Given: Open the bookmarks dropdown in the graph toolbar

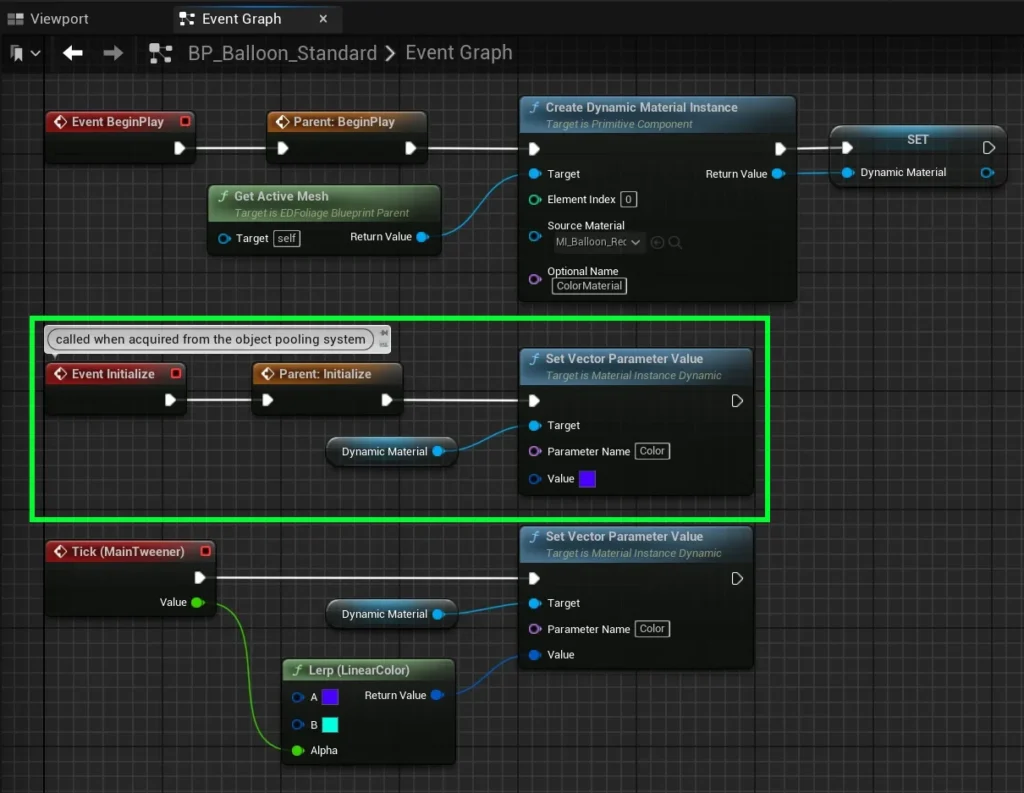Looking at the screenshot, I should pyautogui.click(x=26, y=53).
